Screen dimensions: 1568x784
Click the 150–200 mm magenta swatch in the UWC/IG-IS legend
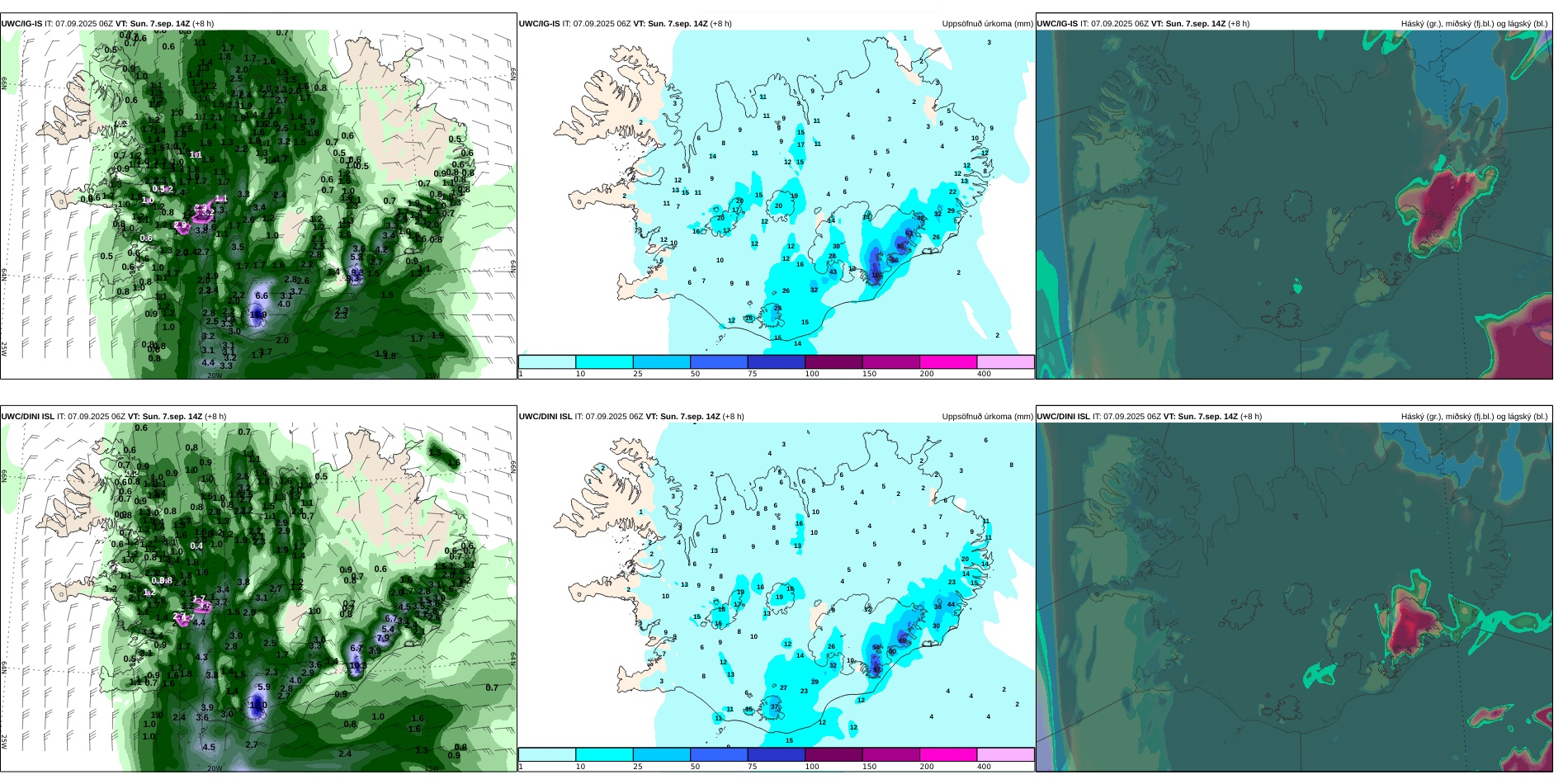click(x=891, y=362)
